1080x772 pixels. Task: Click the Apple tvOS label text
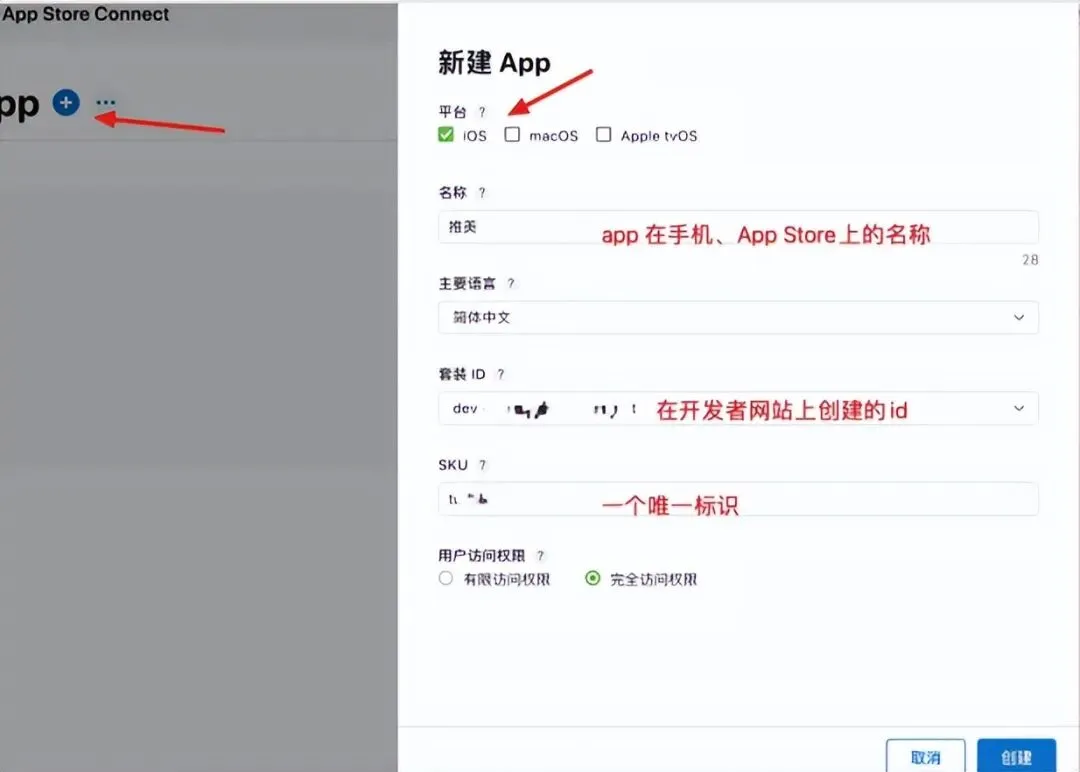pos(658,136)
